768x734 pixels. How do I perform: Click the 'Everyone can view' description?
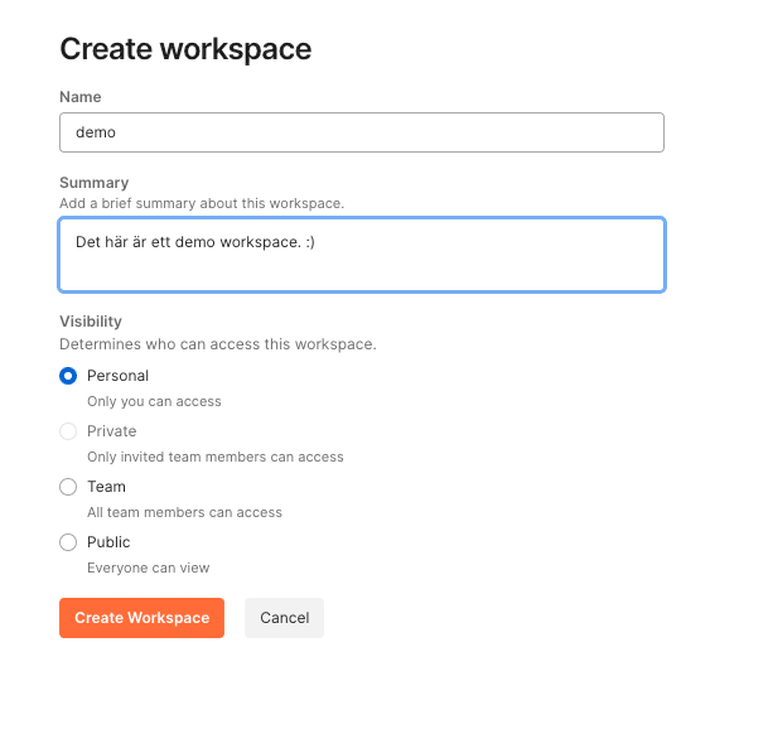pos(148,568)
